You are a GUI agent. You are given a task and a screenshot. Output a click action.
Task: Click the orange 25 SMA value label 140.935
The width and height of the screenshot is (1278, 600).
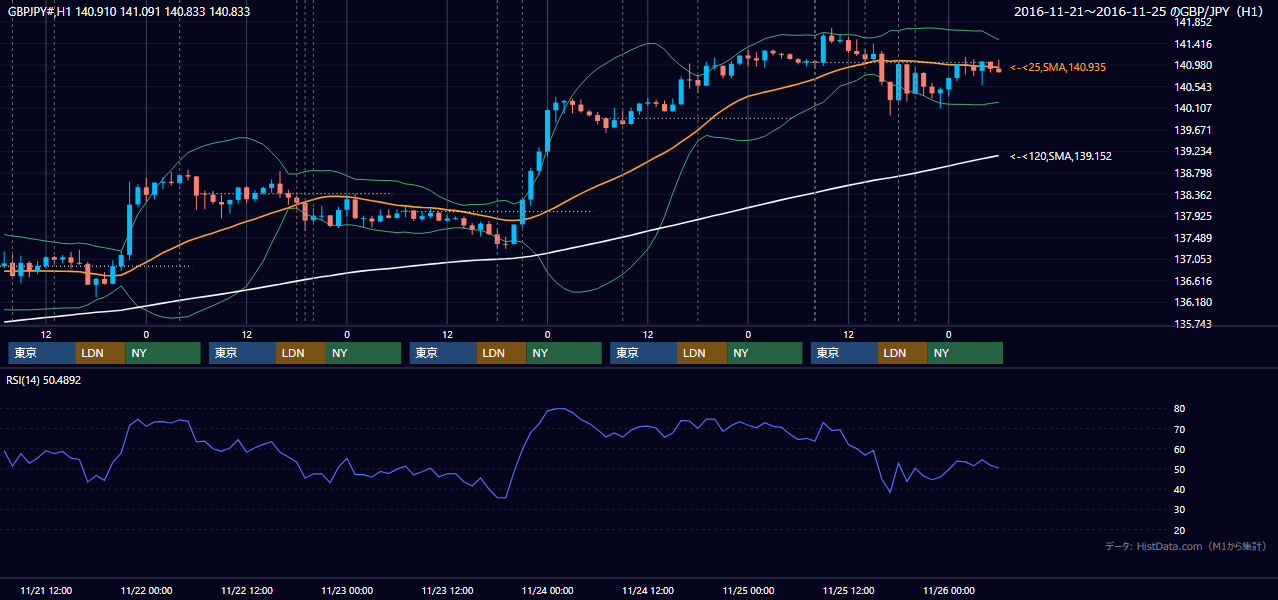pyautogui.click(x=1058, y=67)
